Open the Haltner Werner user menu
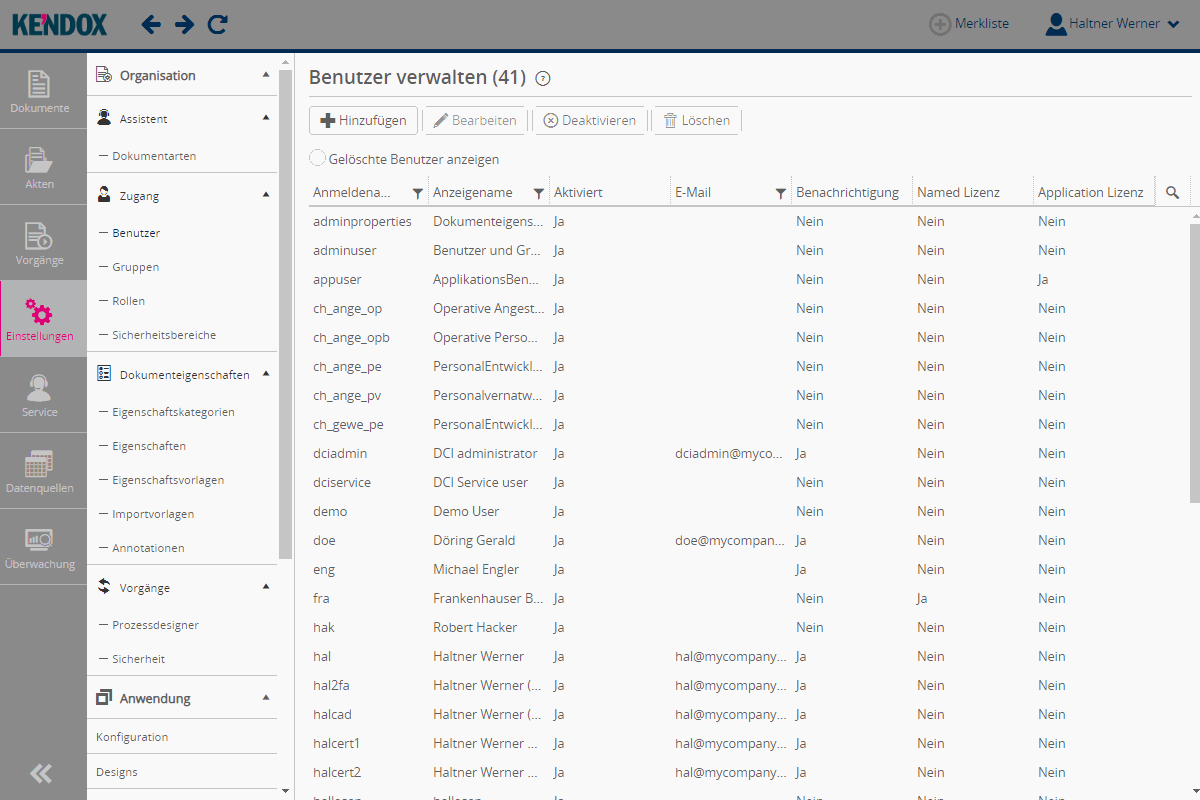Screen dimensions: 1200x800 [1113, 24]
